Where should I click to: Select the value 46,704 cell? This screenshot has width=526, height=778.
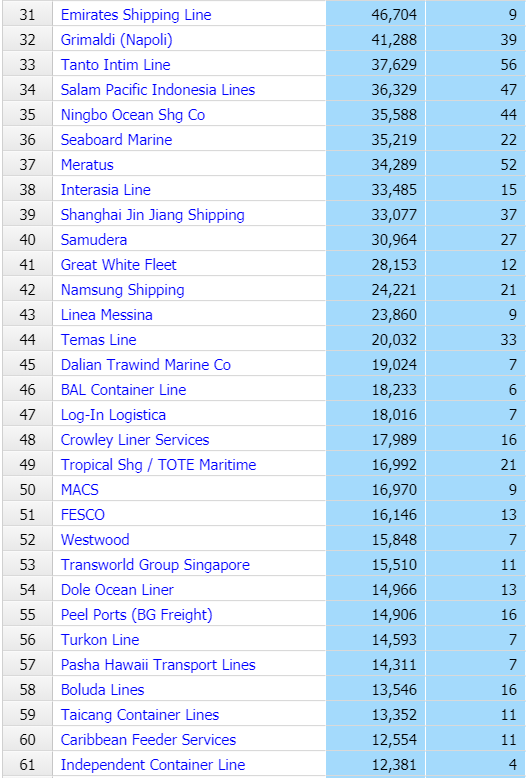[x=376, y=15]
